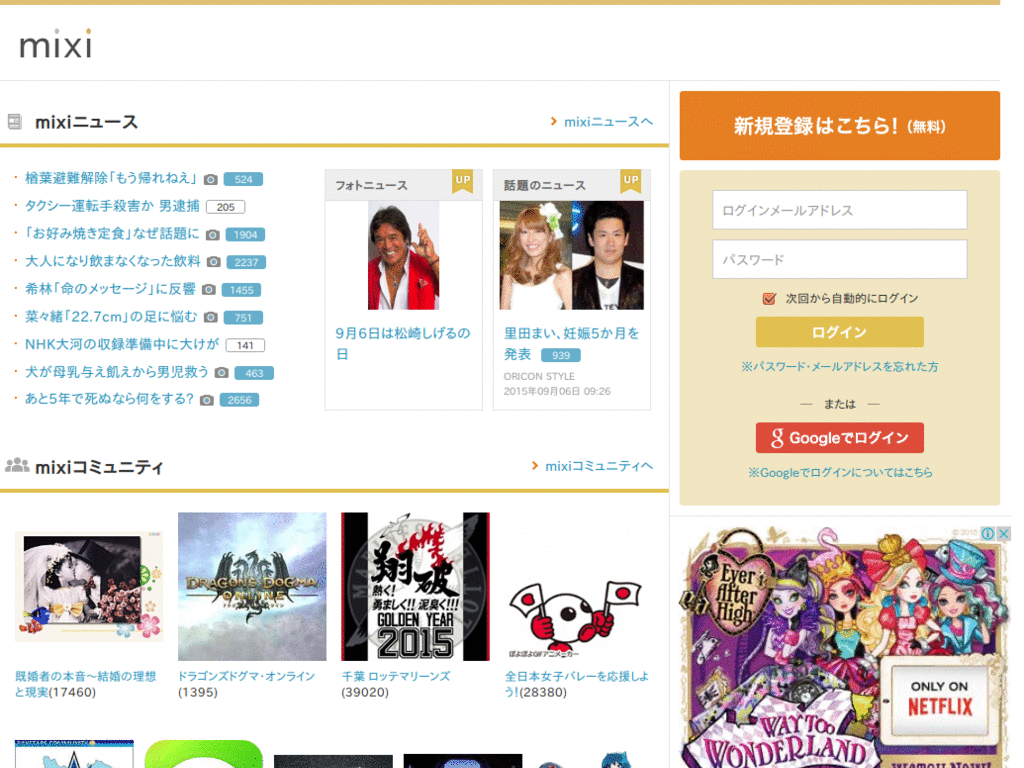Click the 松崎しげる photo news thumbnail
Image resolution: width=1024 pixels, height=768 pixels.
403,255
